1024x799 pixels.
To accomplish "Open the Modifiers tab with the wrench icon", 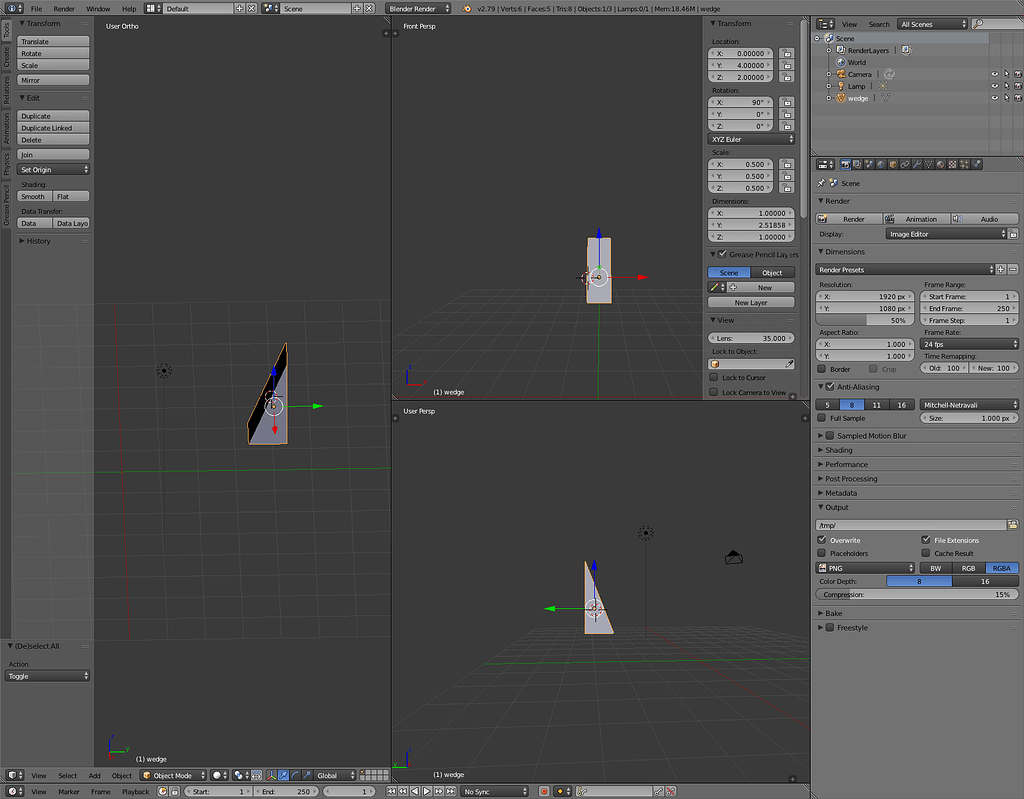I will [917, 164].
